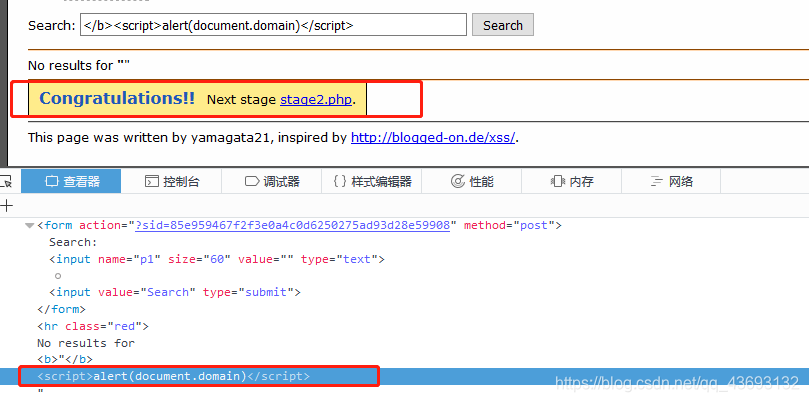This screenshot has height=402, width=809.
Task: Open the blogged-on.de/xss link
Action: (x=433, y=138)
